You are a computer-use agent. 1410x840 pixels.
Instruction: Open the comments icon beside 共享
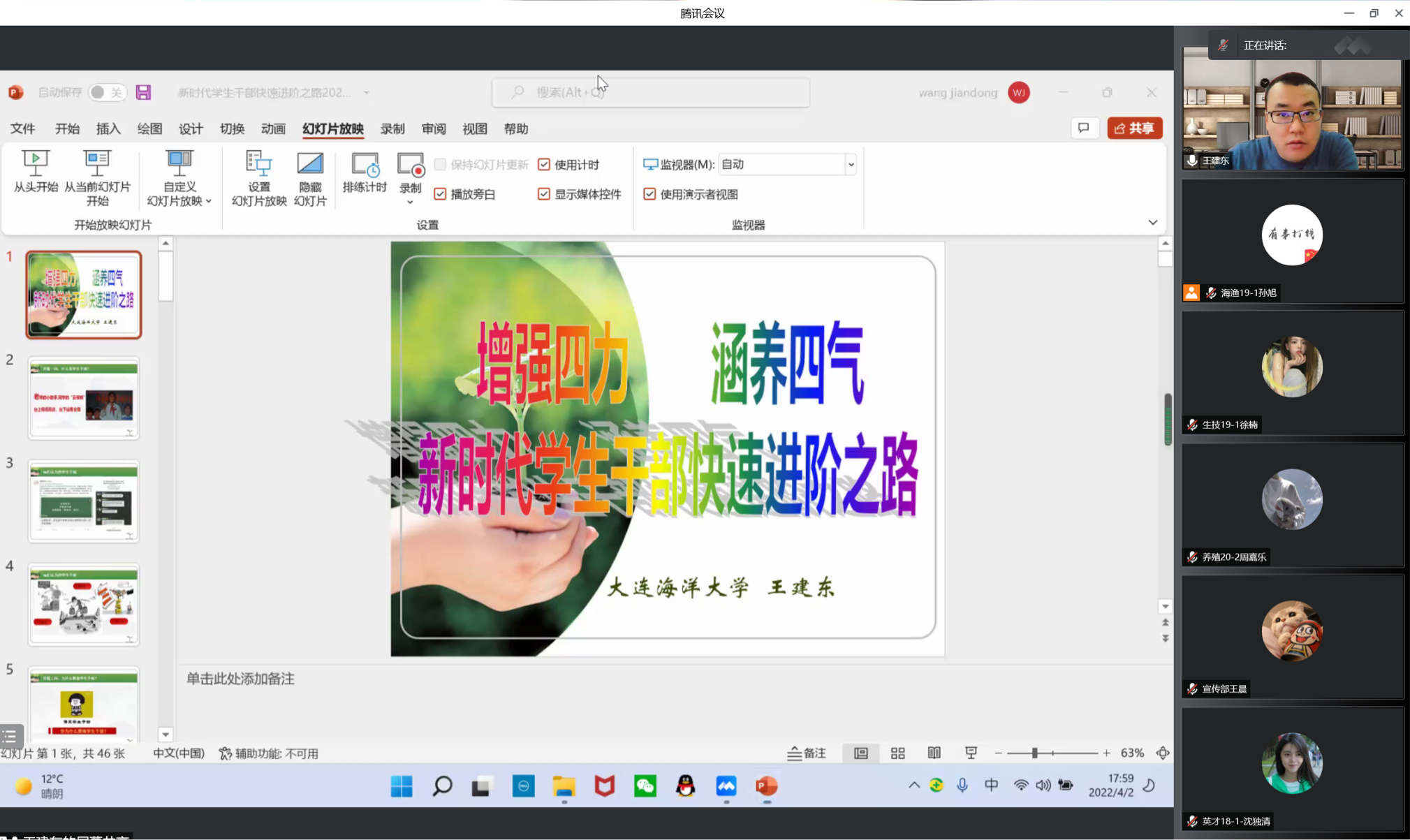coord(1083,128)
